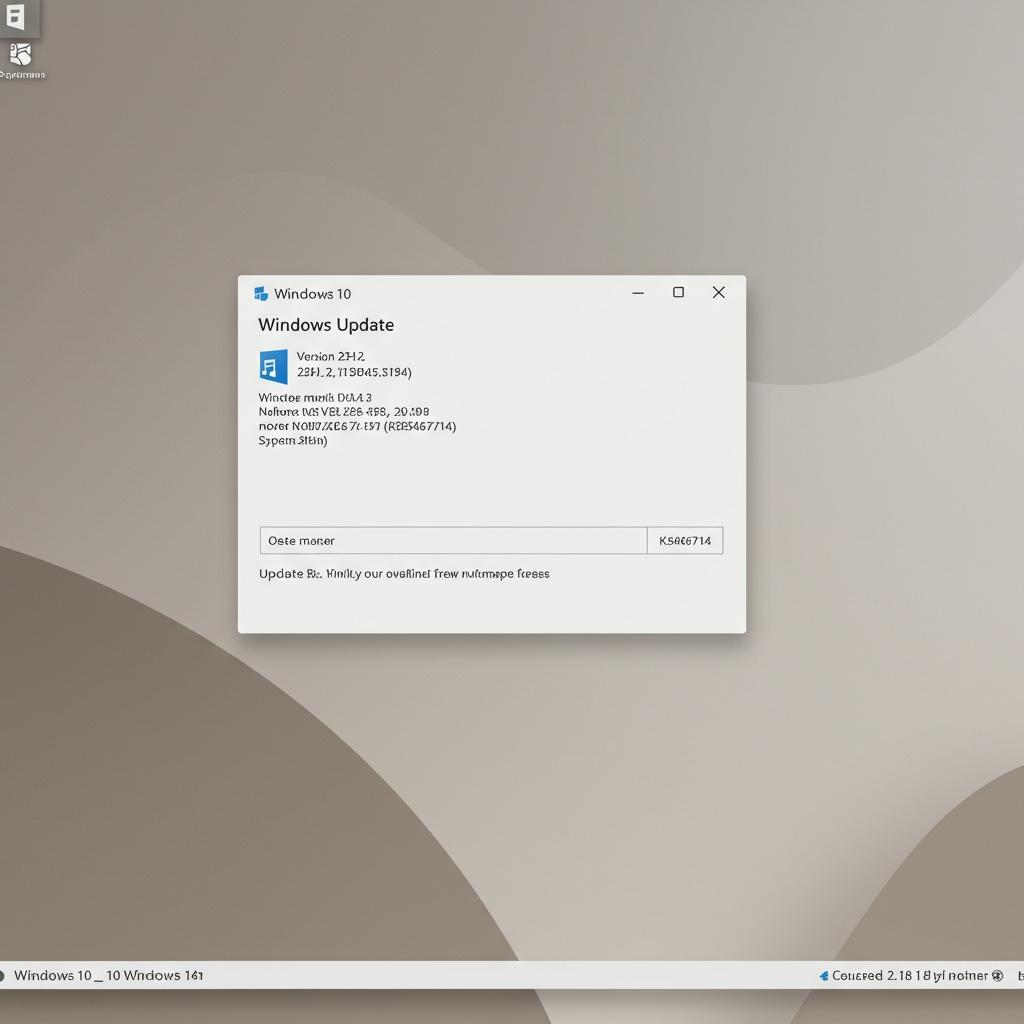Open the desktop shortcut below the document icon

click(x=21, y=55)
